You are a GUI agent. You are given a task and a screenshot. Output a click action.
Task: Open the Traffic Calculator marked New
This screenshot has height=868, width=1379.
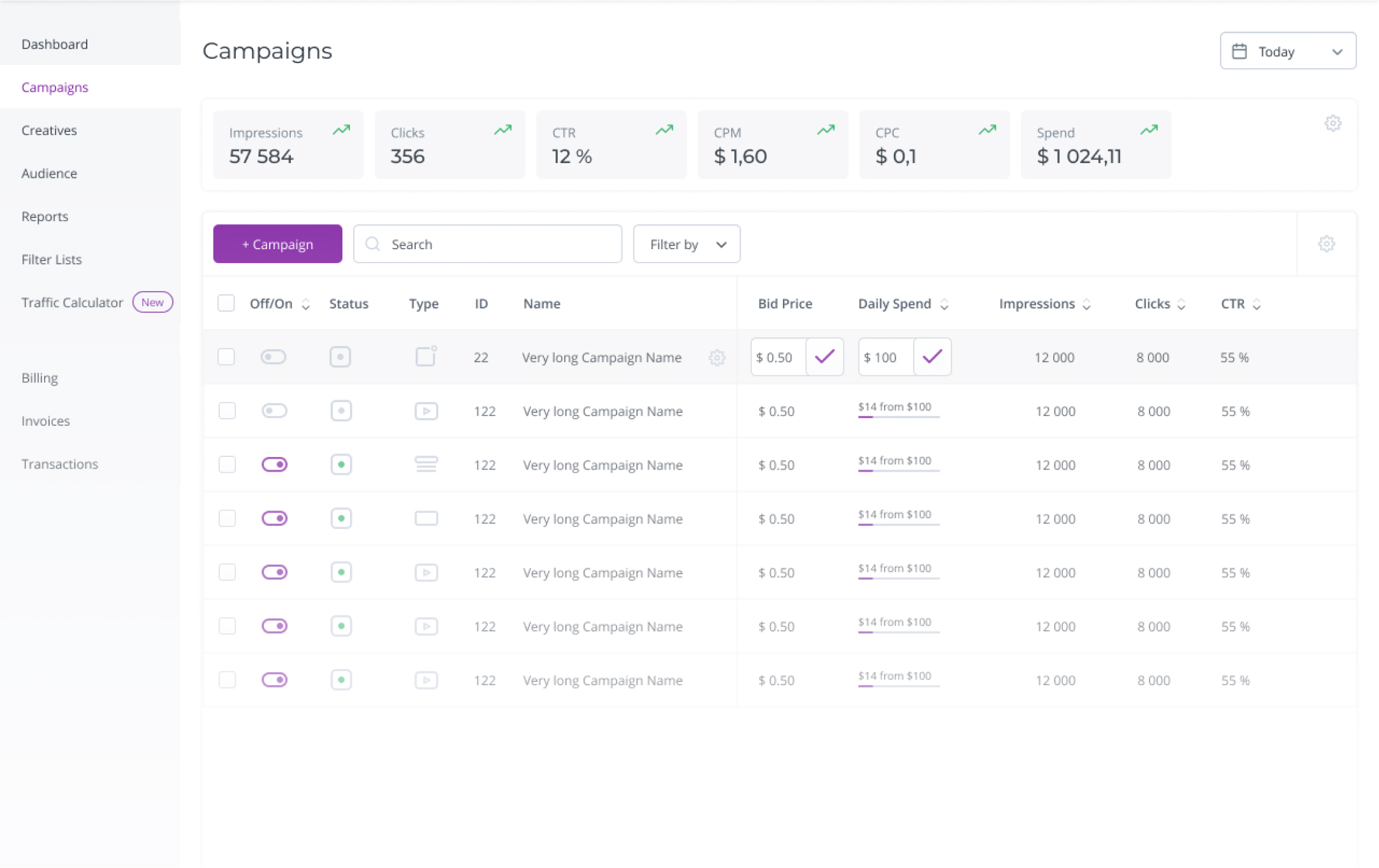click(72, 302)
